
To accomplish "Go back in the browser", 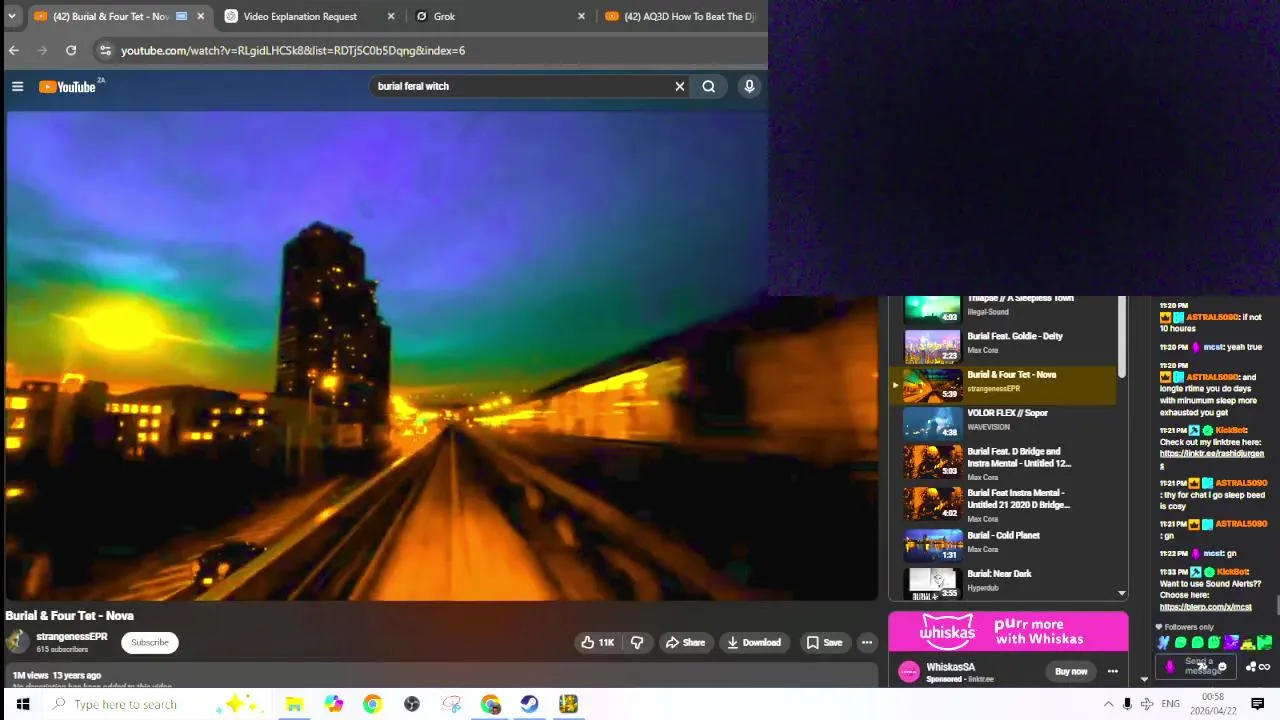I will coord(14,50).
